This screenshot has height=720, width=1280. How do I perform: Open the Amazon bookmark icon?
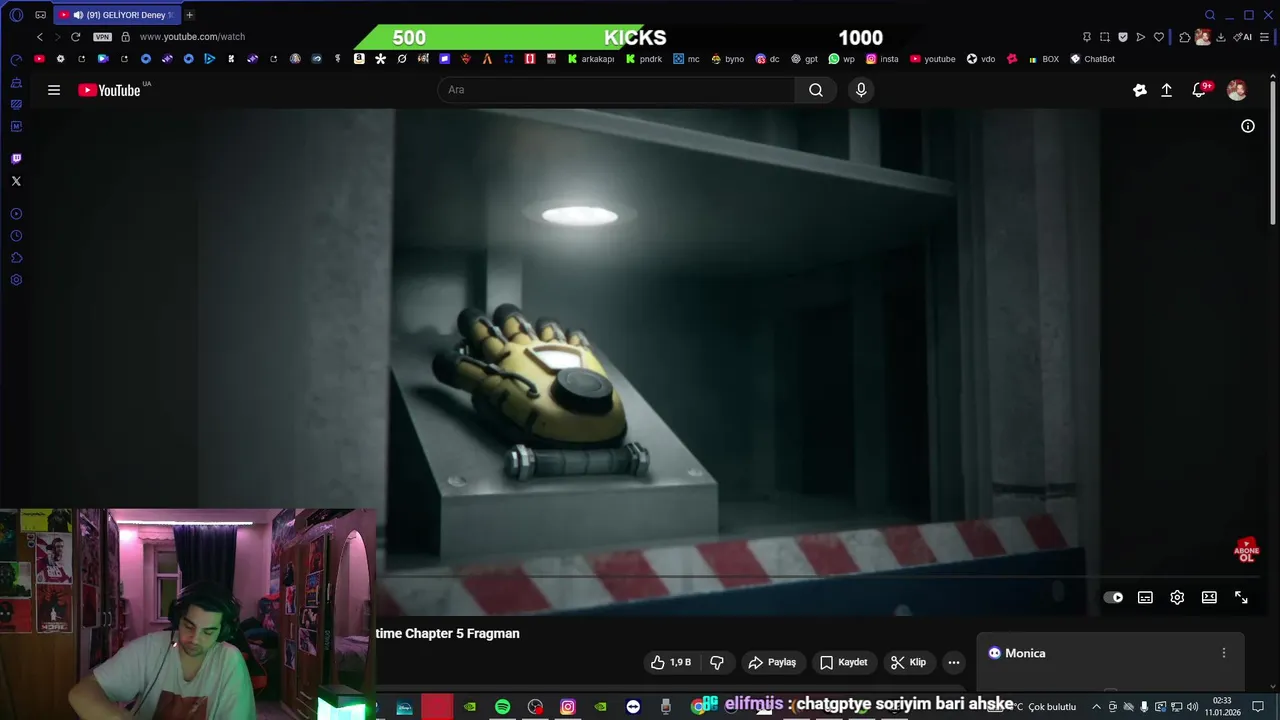pyautogui.click(x=359, y=59)
